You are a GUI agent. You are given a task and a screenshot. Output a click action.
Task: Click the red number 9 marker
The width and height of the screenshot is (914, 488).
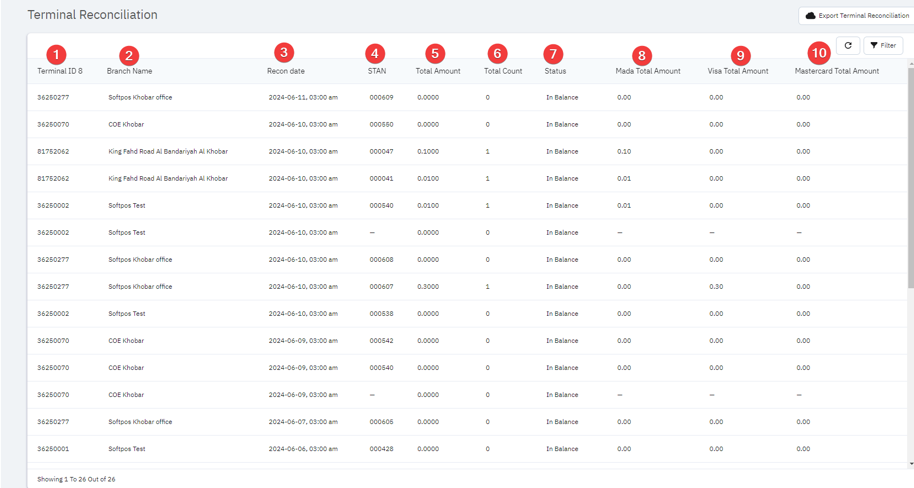(x=740, y=56)
